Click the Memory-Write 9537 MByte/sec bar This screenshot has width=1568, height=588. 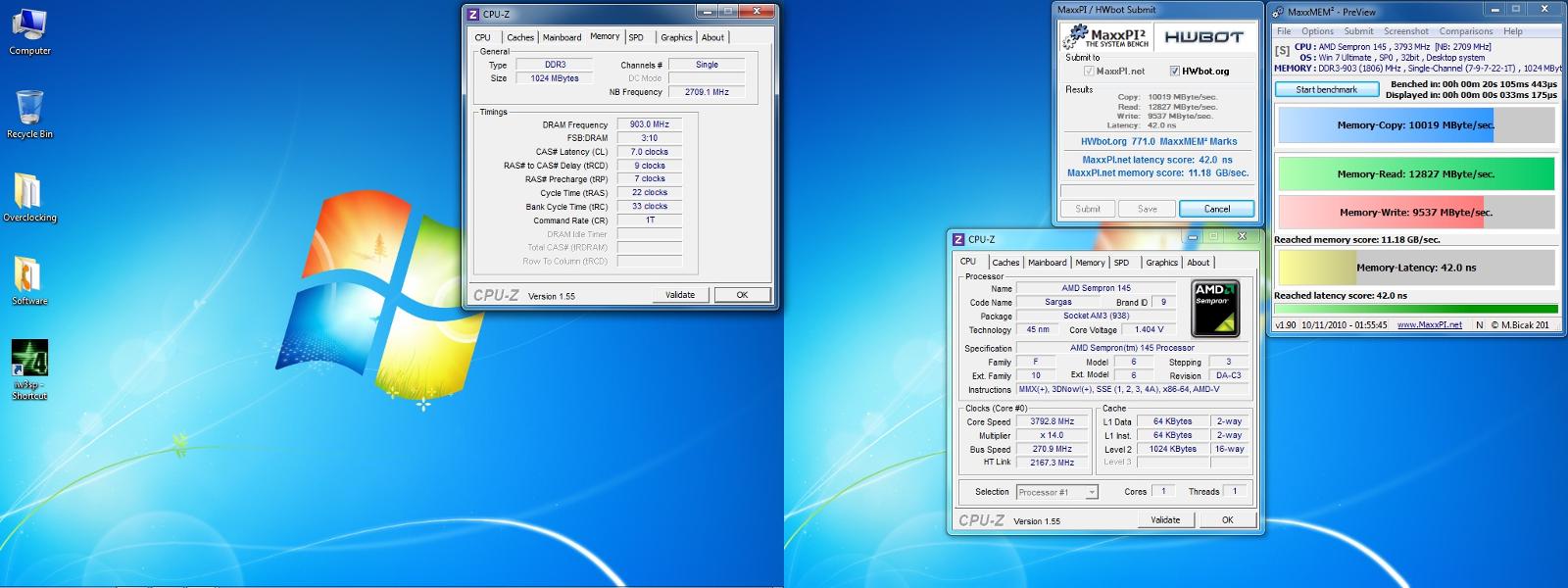[1416, 212]
